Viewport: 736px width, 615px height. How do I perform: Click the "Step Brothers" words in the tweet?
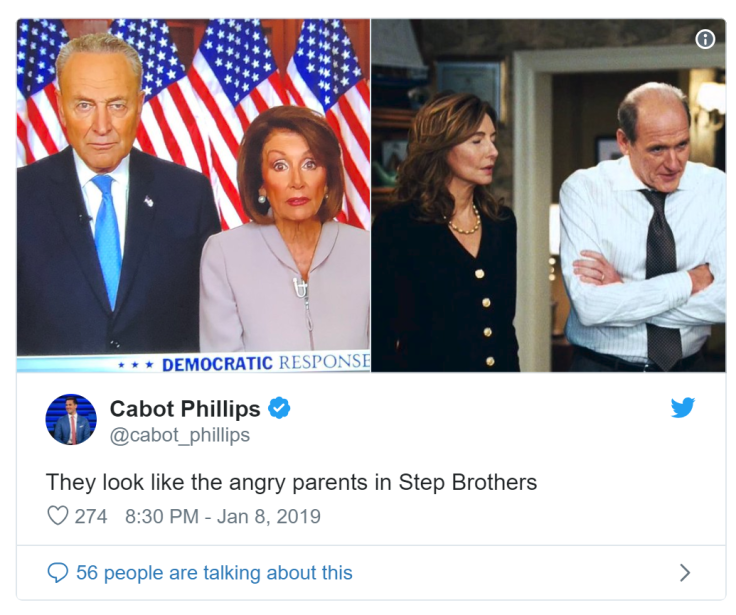point(468,482)
